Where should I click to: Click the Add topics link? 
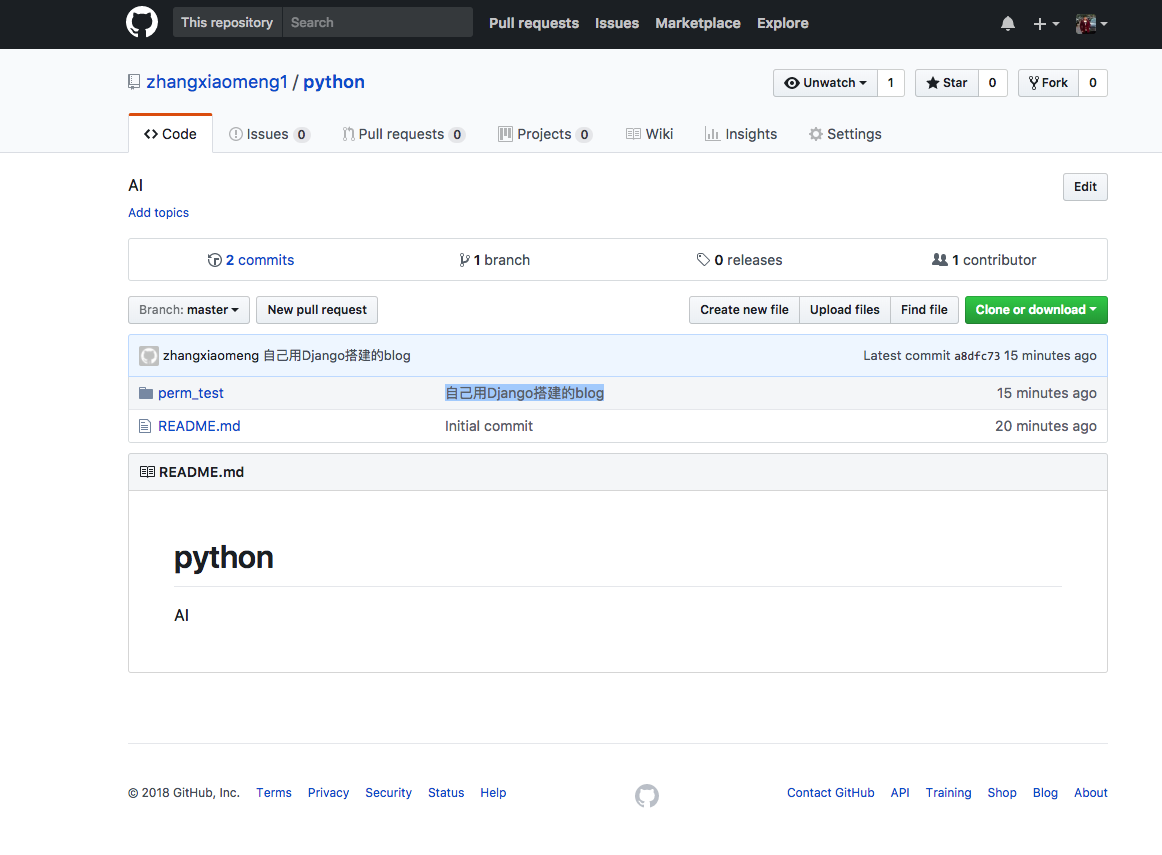tap(159, 213)
